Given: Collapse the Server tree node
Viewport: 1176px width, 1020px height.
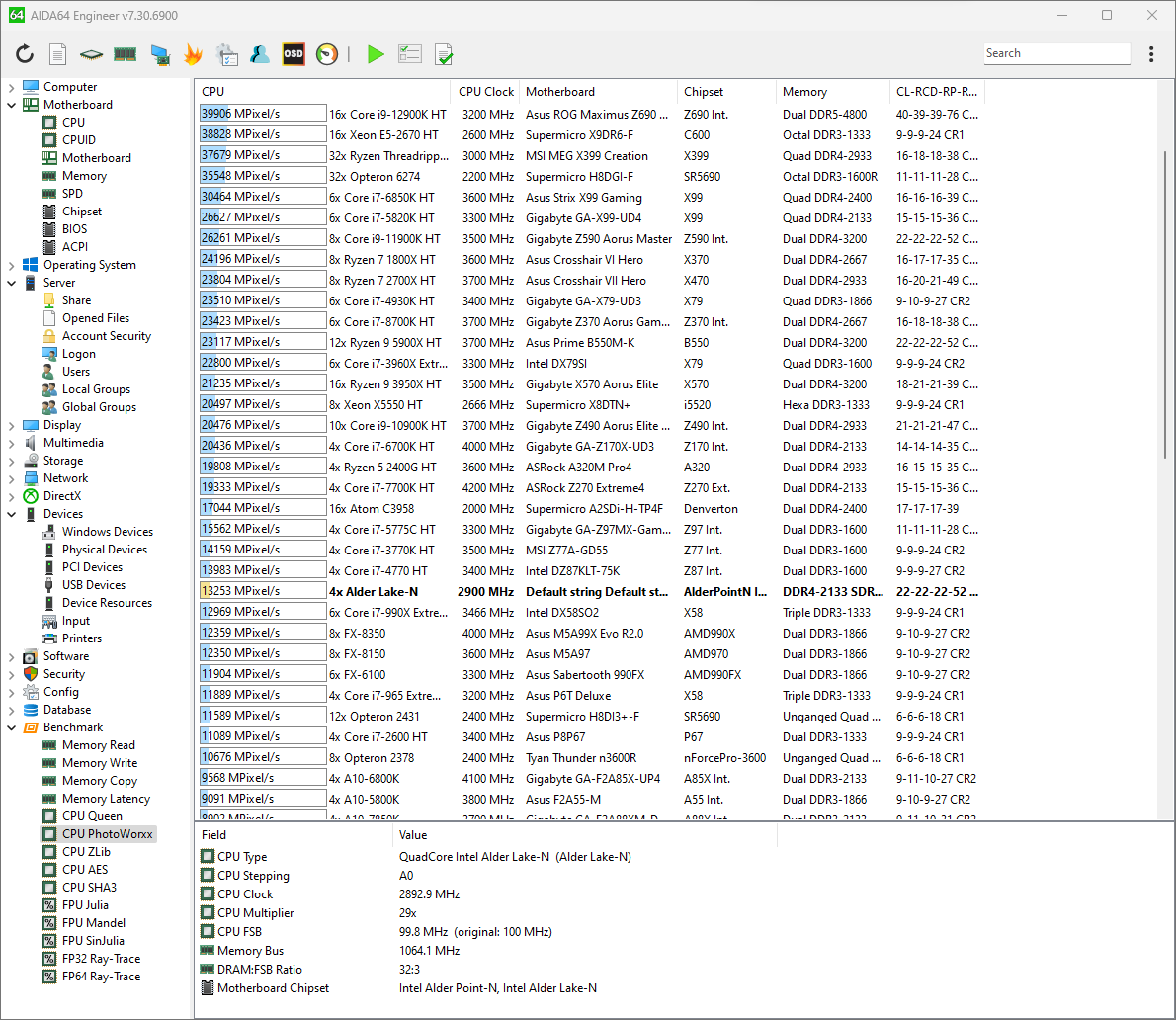Looking at the screenshot, I should coord(11,283).
